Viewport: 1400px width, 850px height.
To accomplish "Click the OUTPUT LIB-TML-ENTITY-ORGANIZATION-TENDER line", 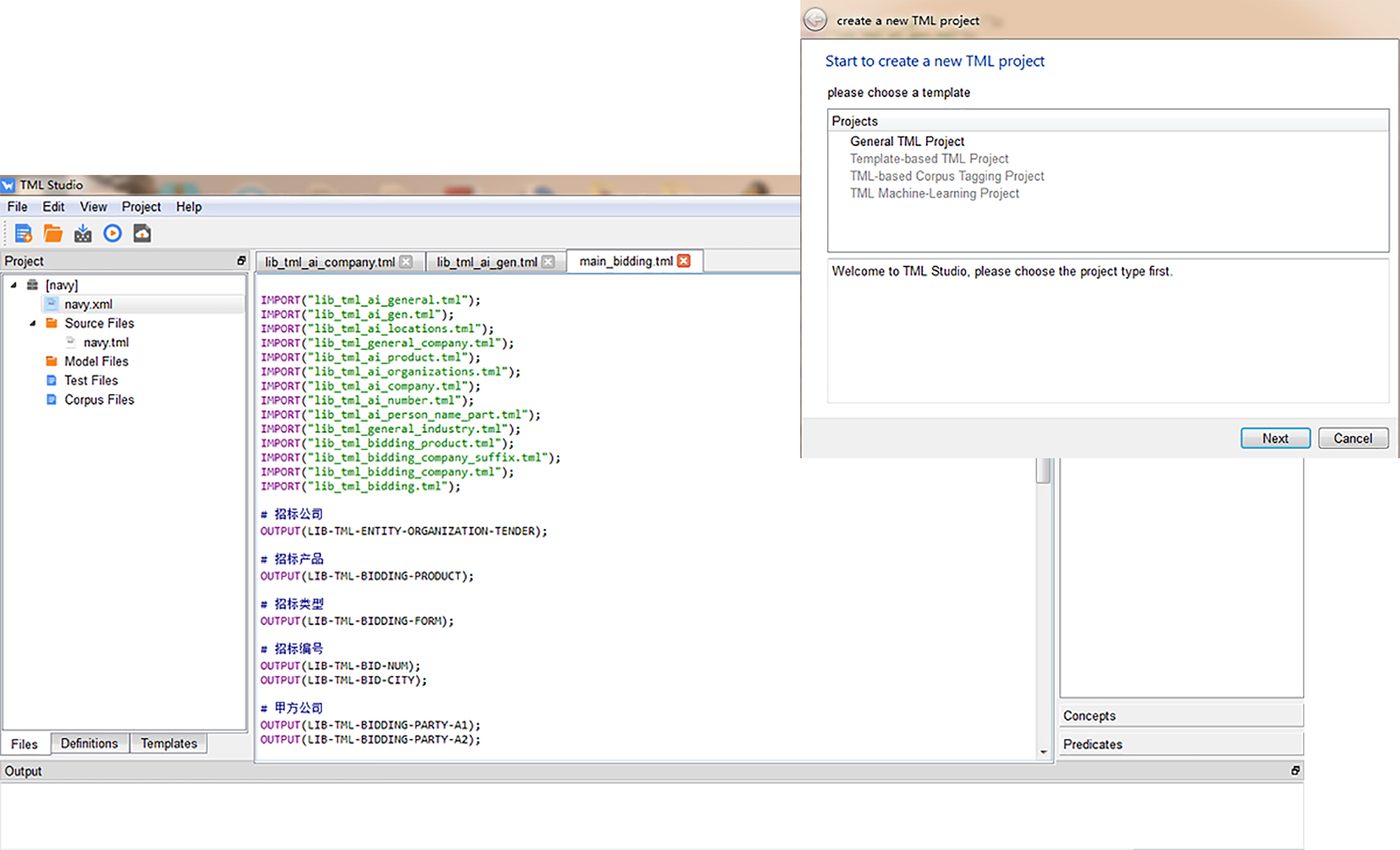I will click(x=404, y=531).
